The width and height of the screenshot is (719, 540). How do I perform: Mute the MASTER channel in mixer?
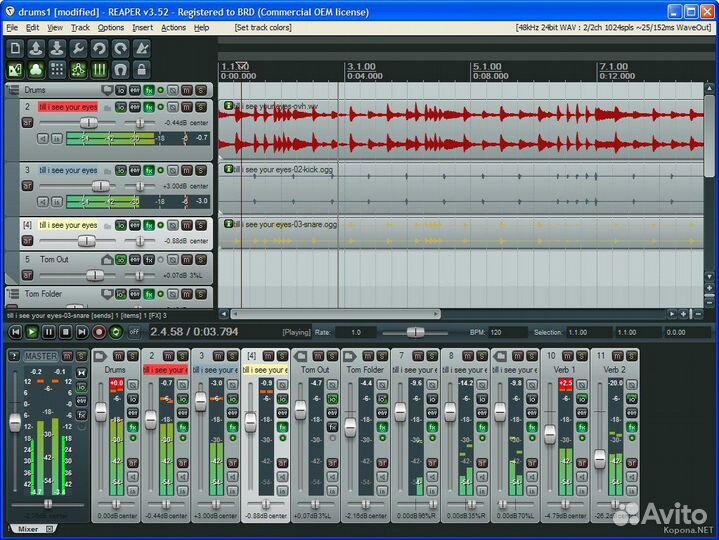point(67,356)
